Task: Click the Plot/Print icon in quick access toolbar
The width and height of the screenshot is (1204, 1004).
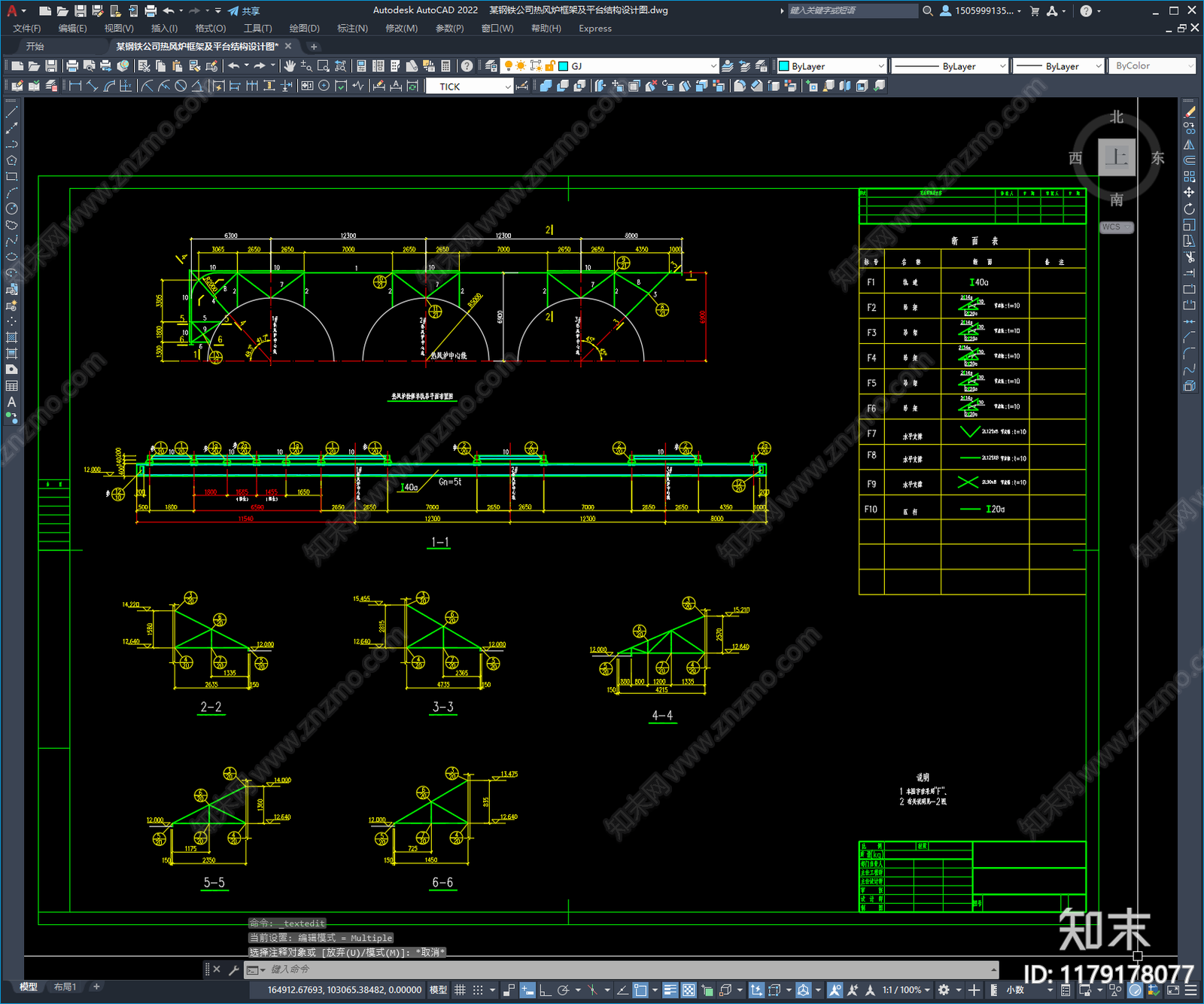Action: point(150,11)
